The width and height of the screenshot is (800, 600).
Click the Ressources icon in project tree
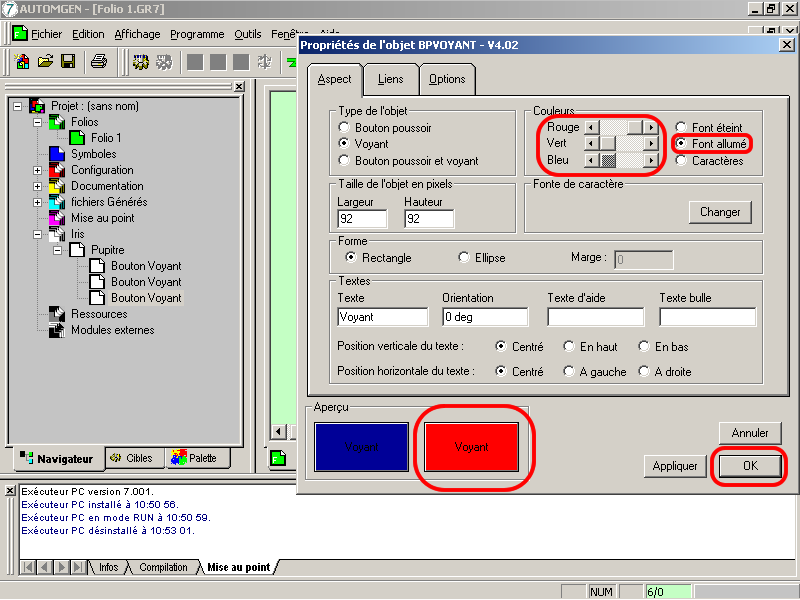tap(57, 314)
